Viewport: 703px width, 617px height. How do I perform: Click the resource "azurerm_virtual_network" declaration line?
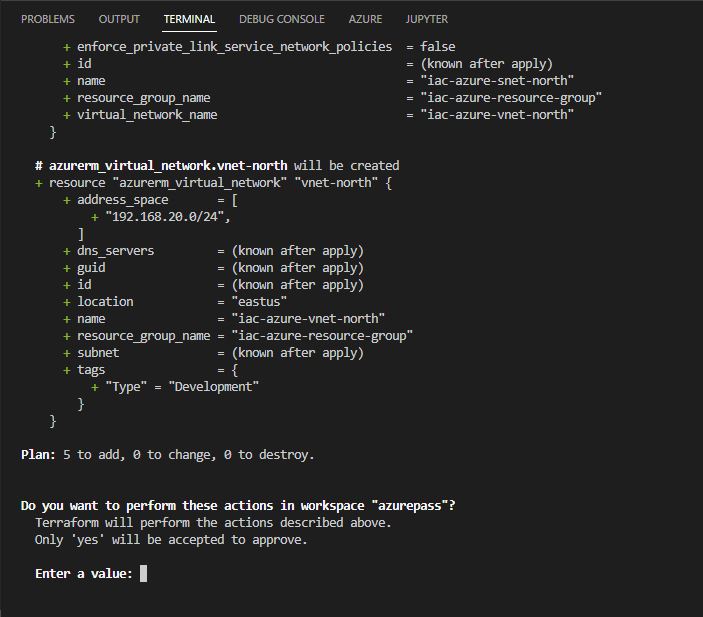(213, 183)
